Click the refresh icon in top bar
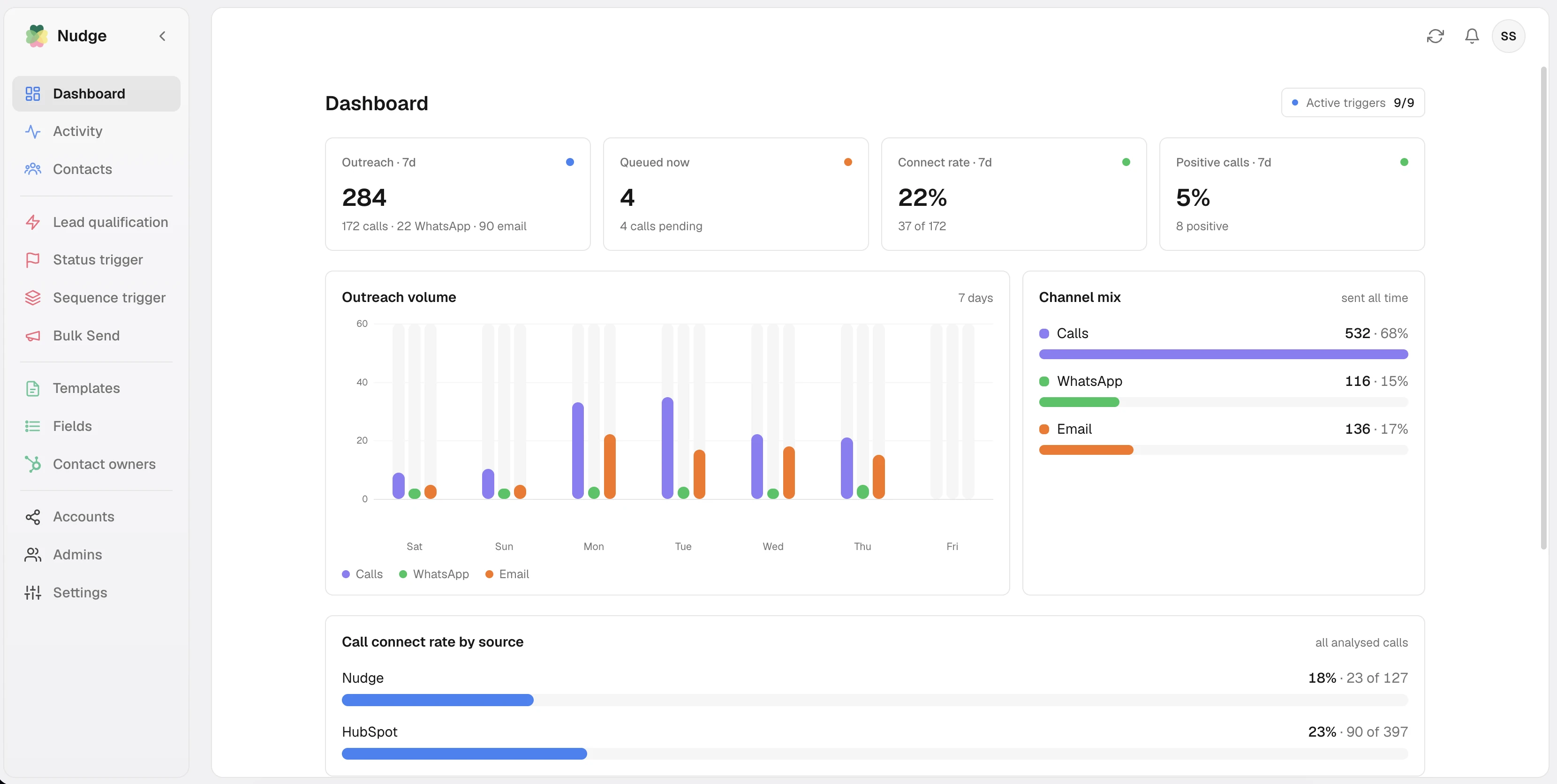 (1435, 36)
